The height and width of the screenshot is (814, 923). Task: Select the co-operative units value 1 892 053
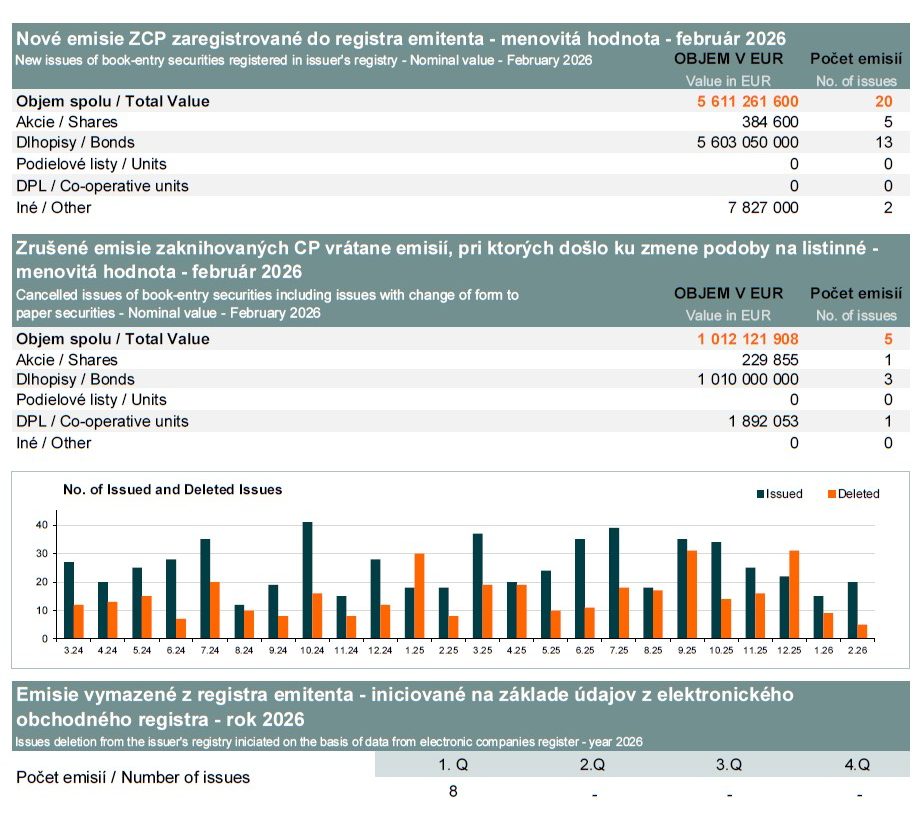coord(763,422)
